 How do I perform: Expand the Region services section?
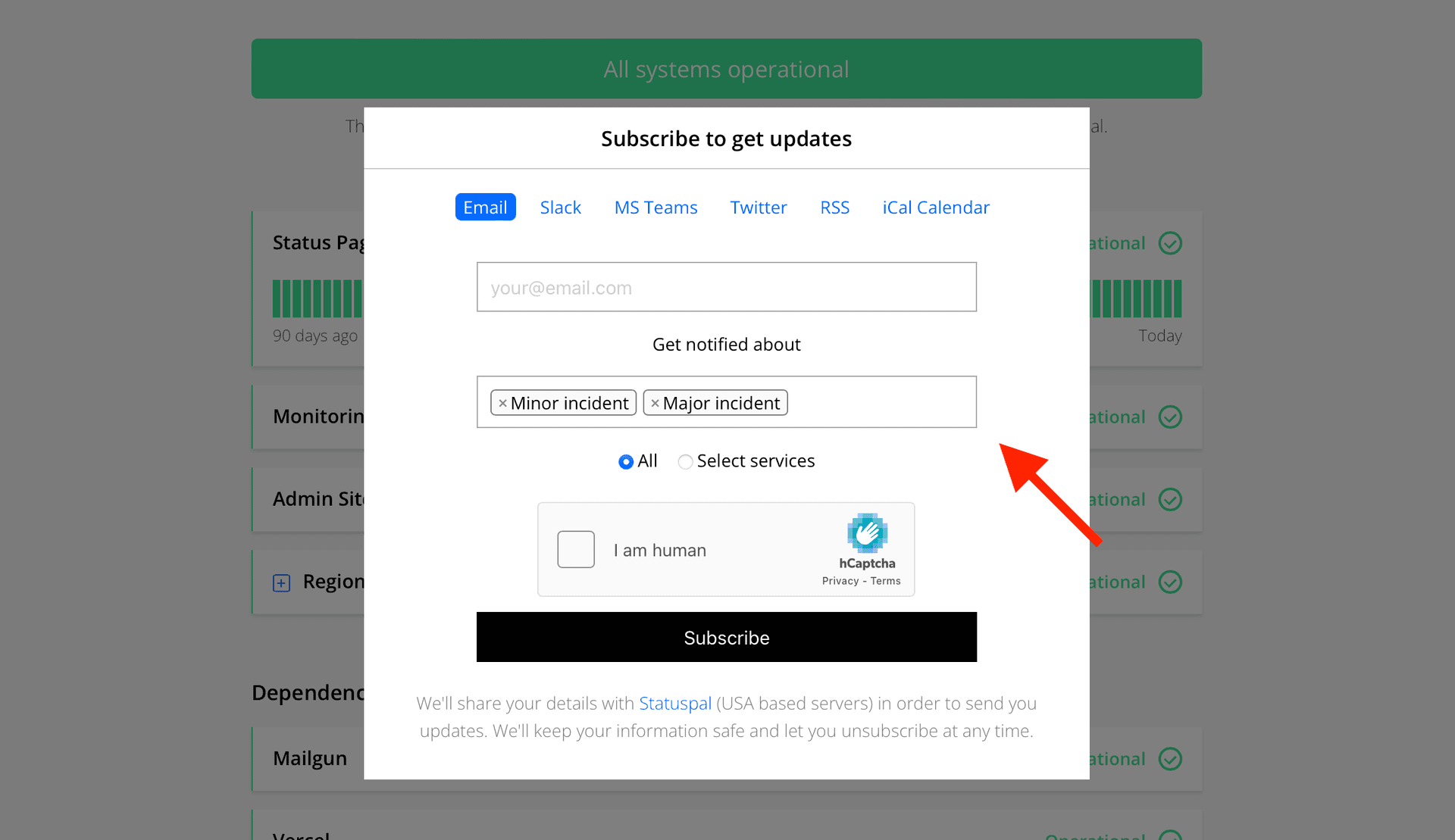tap(281, 581)
